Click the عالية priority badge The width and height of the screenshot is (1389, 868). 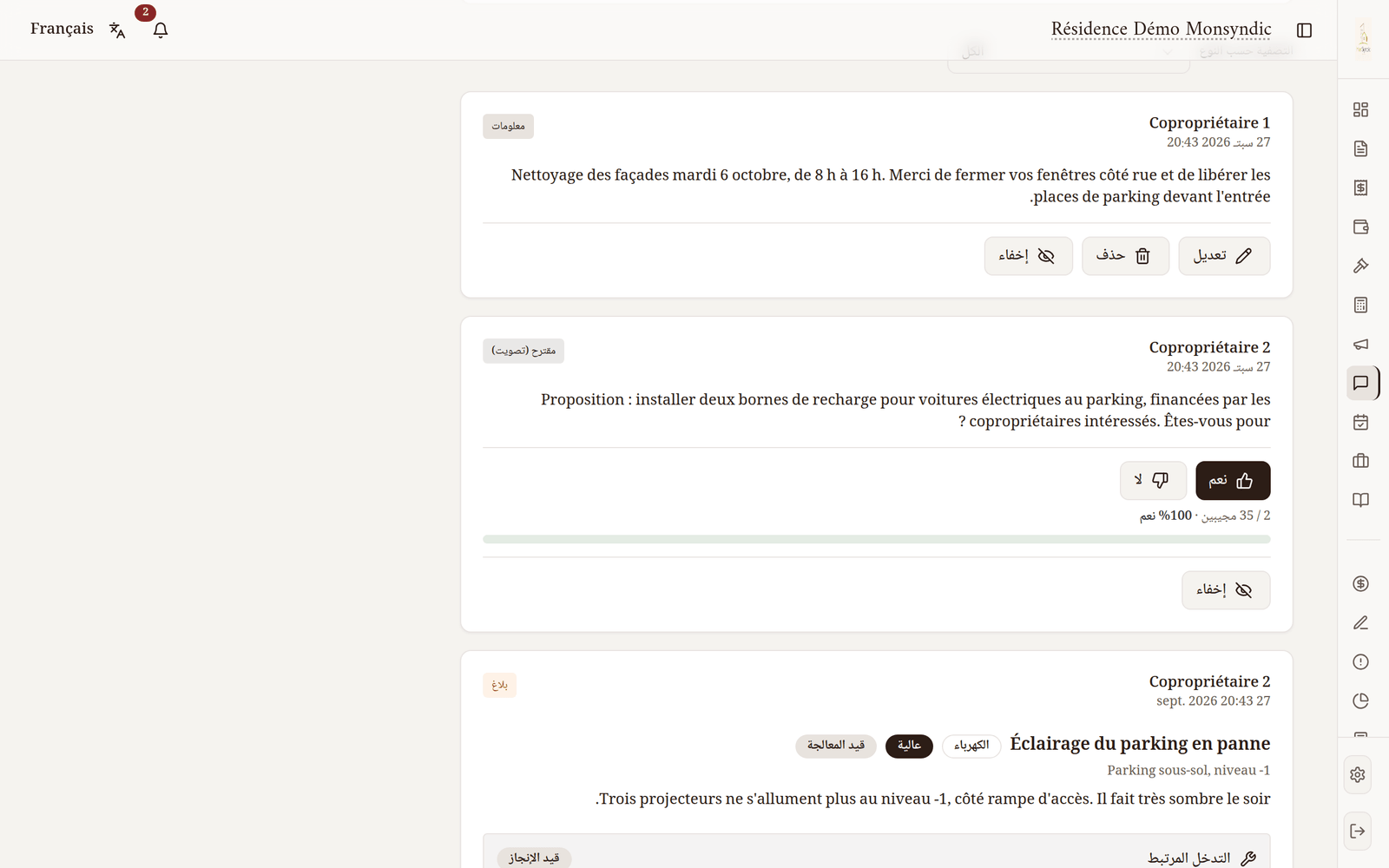point(909,746)
